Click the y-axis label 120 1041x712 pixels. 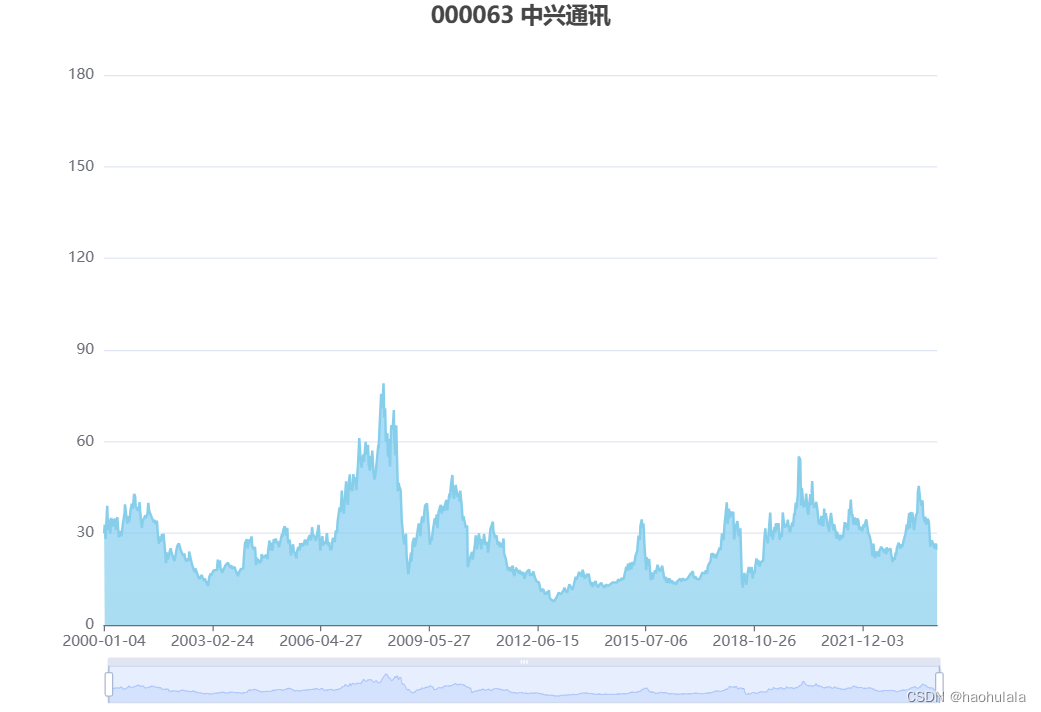point(81,257)
